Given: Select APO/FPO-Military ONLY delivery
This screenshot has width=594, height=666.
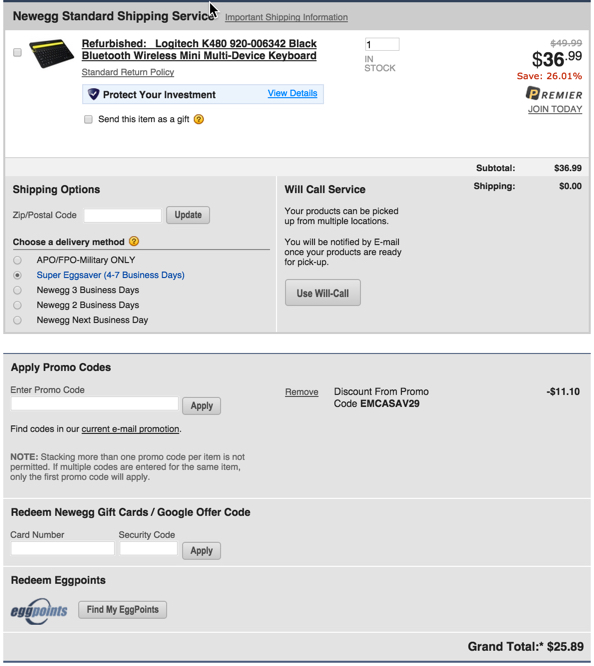Looking at the screenshot, I should [17, 260].
